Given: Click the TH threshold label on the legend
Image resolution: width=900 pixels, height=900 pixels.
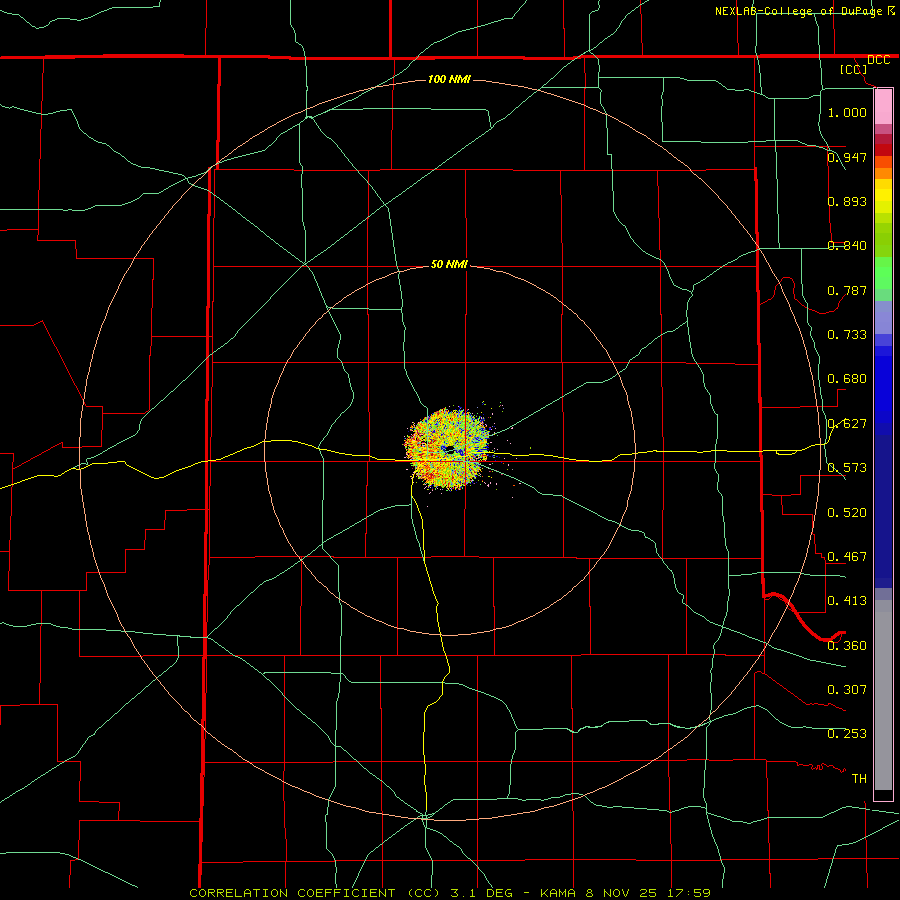Looking at the screenshot, I should (x=859, y=779).
